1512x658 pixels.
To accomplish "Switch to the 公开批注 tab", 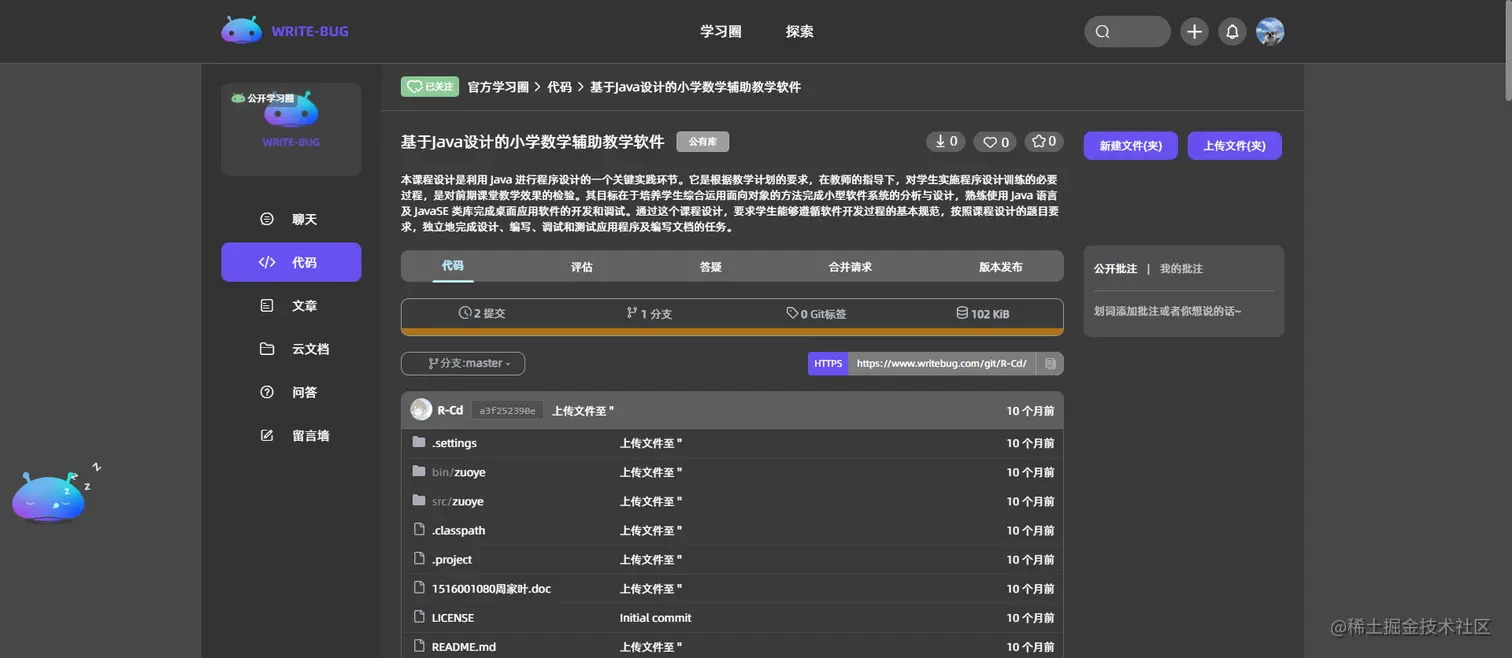I will (1115, 269).
